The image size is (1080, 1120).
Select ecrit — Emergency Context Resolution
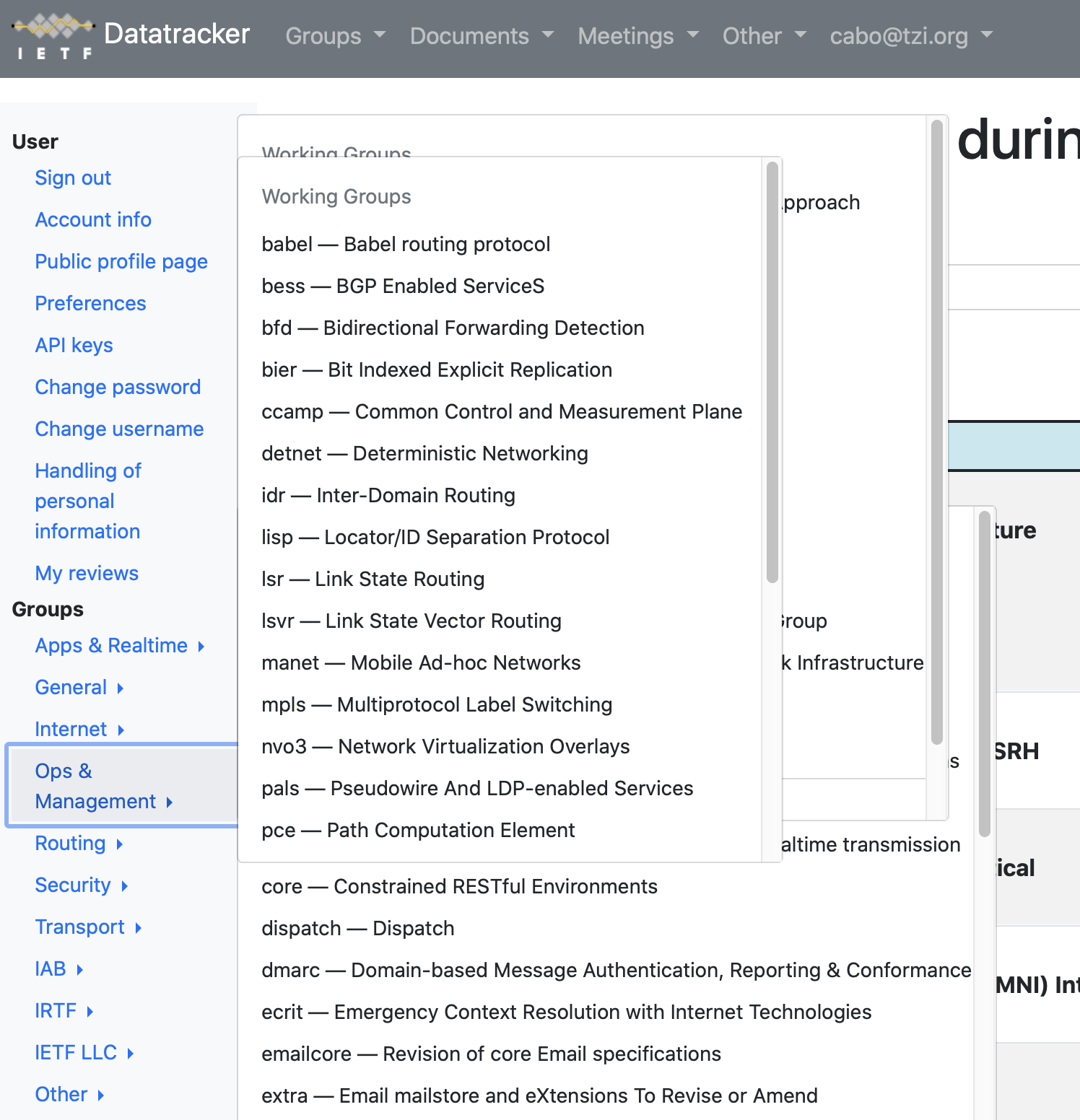coord(566,1012)
